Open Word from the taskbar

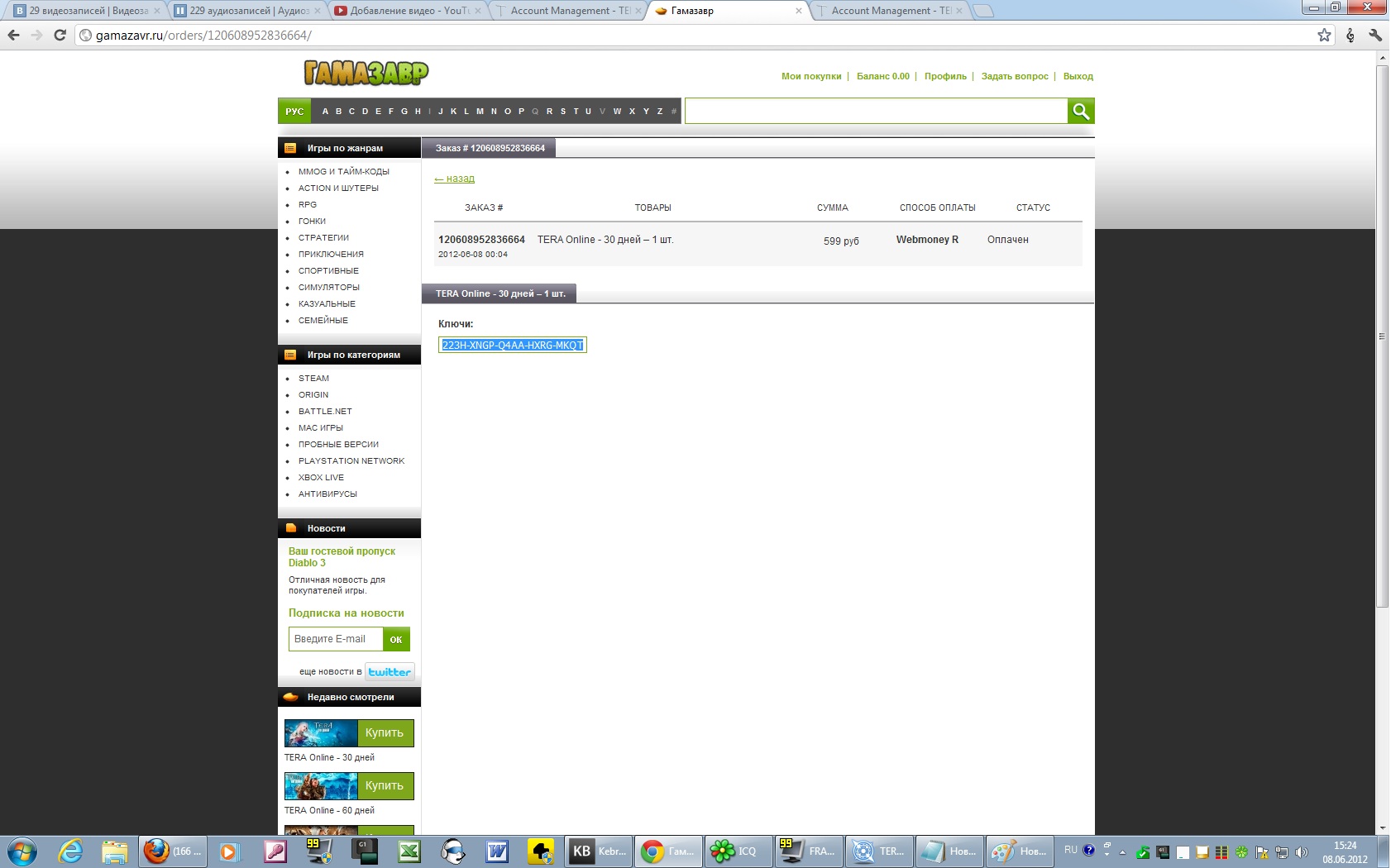497,851
